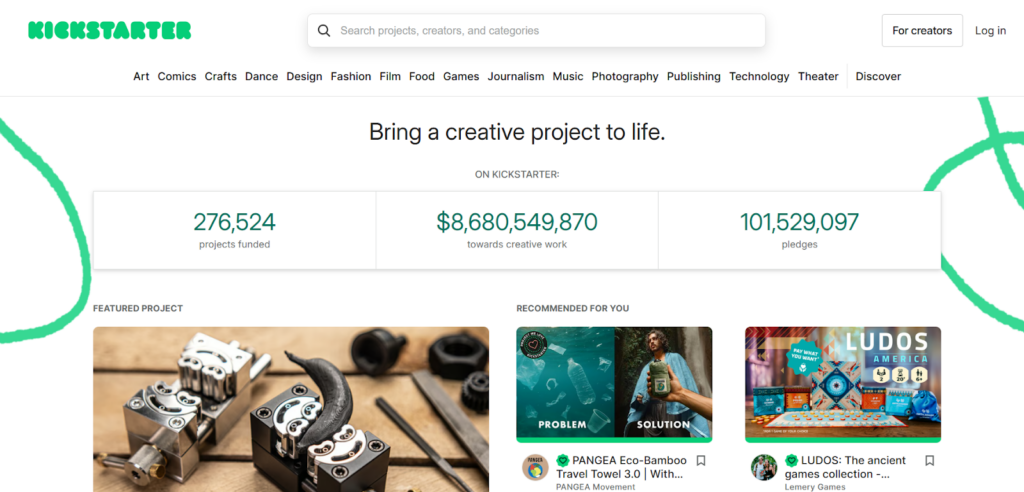Open the LUDOS America thumbnail
The height and width of the screenshot is (492, 1024).
[x=842, y=384]
